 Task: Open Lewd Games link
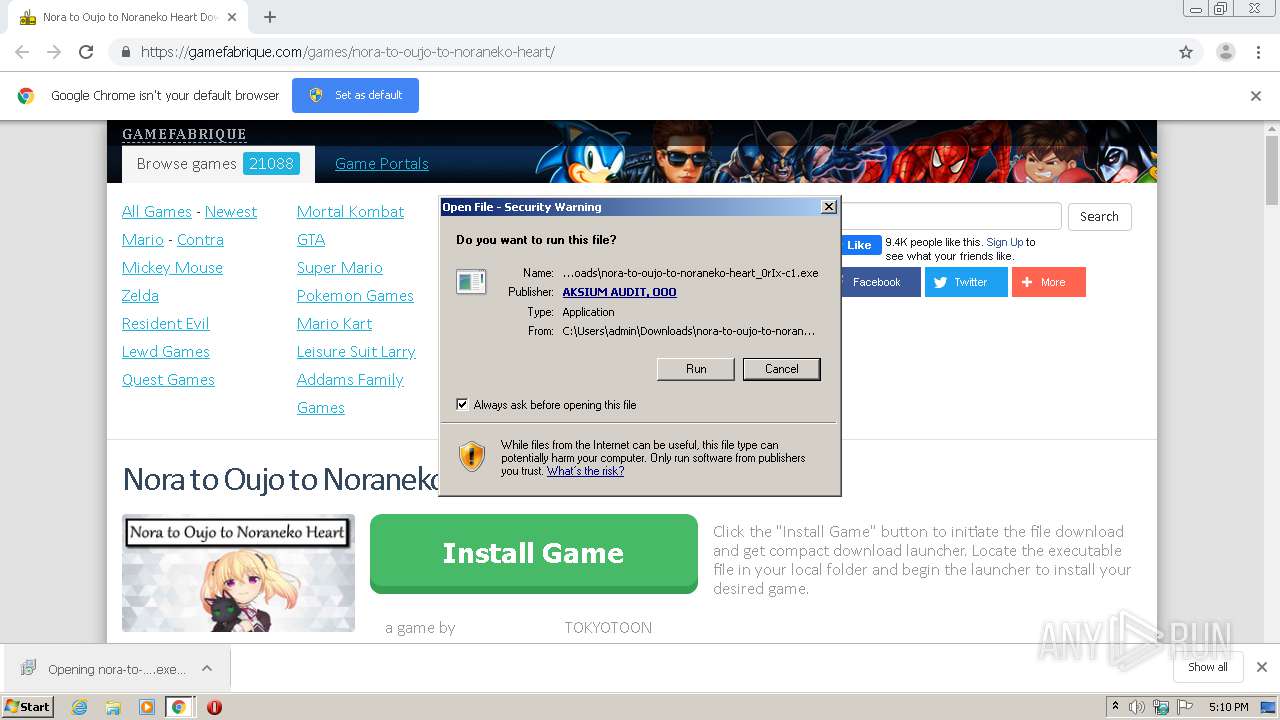tap(166, 352)
